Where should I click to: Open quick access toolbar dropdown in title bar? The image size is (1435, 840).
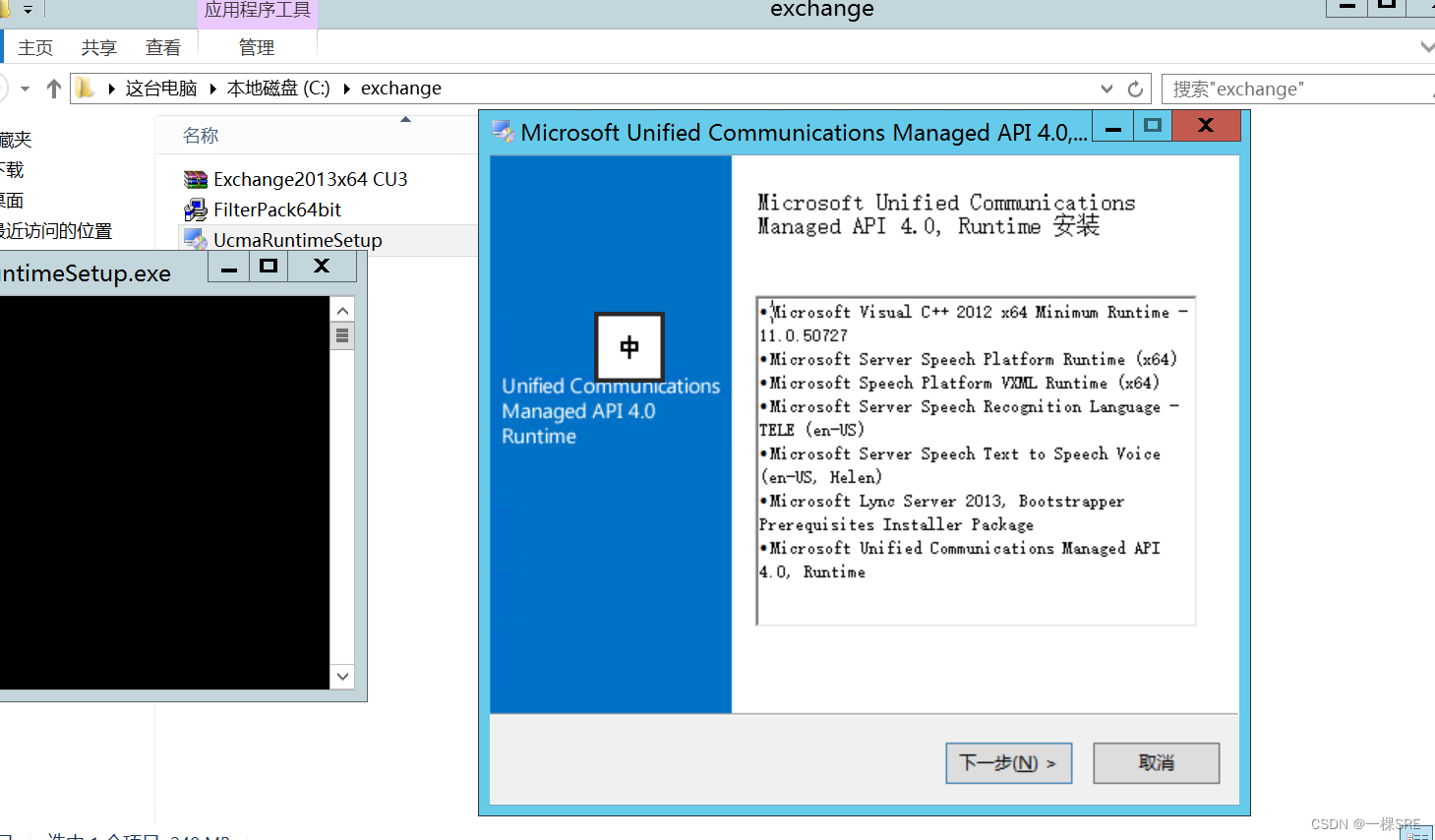point(28,10)
